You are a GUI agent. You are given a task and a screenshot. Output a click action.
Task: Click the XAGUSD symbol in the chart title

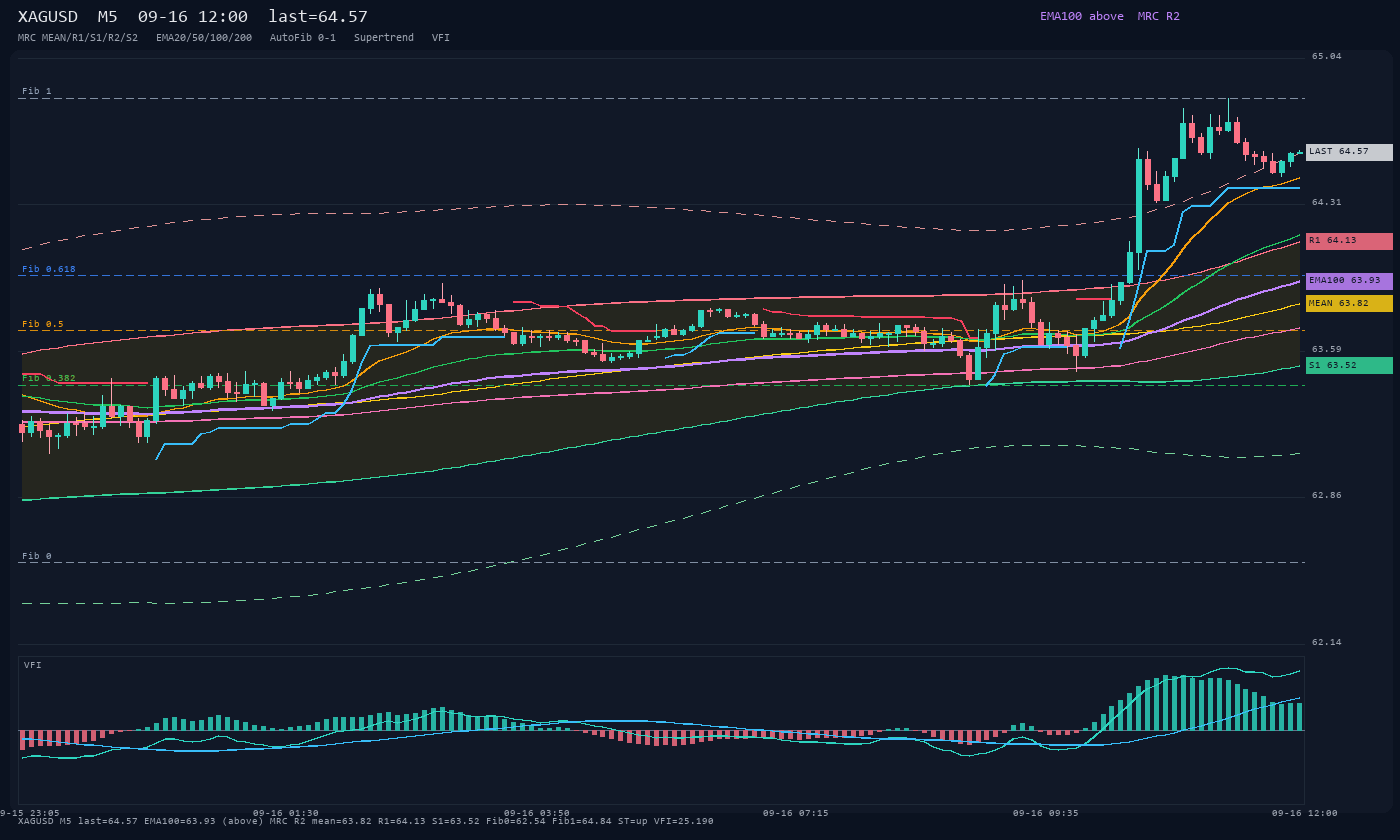point(50,17)
